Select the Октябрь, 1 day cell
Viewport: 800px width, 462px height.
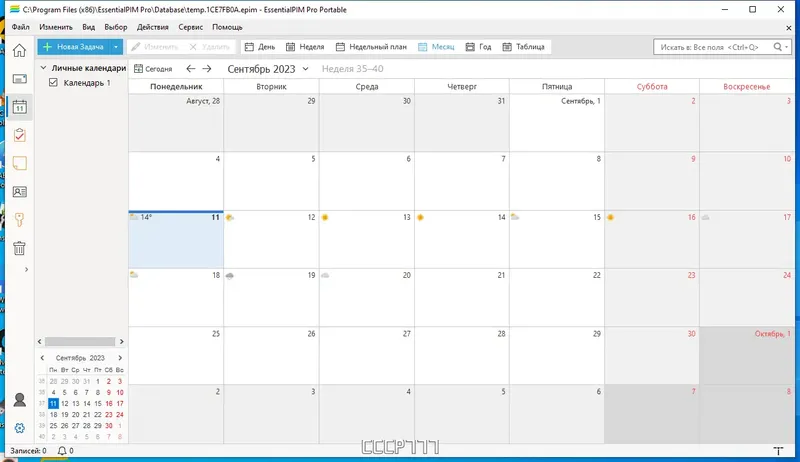[746, 355]
